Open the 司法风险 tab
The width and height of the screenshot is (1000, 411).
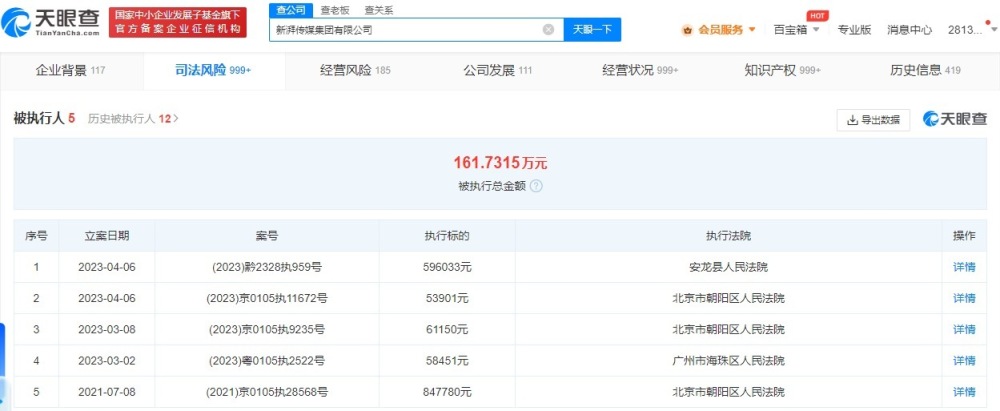pos(213,70)
